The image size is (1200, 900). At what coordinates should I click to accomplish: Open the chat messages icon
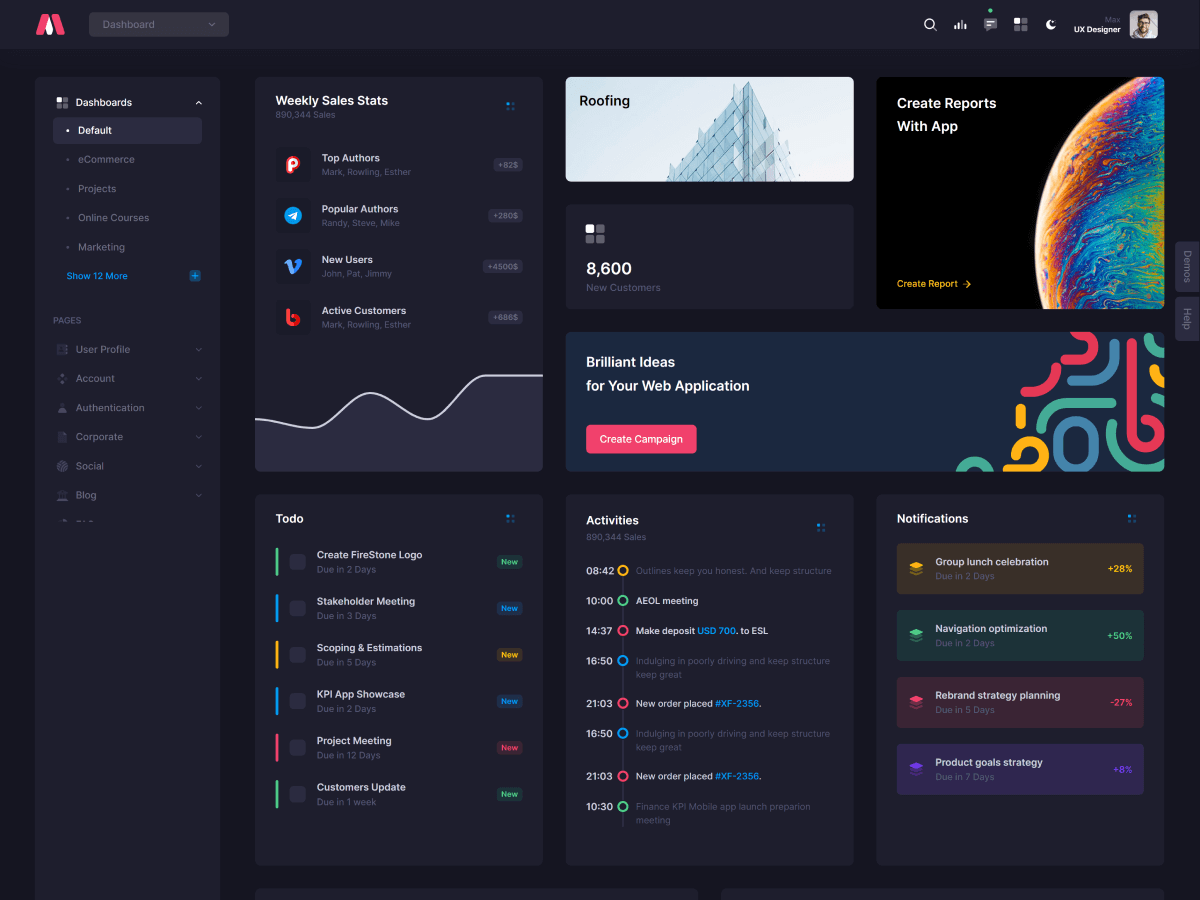tap(990, 25)
